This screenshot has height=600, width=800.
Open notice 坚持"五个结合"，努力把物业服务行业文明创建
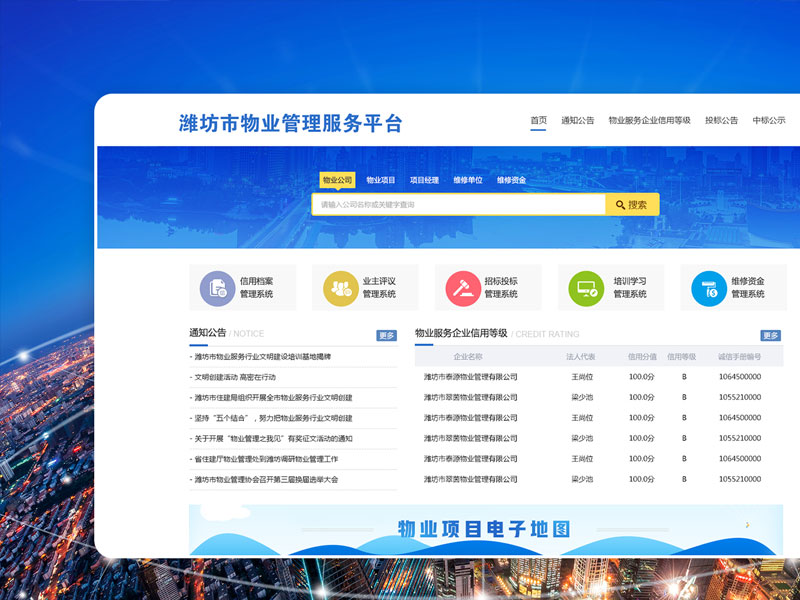[273, 418]
